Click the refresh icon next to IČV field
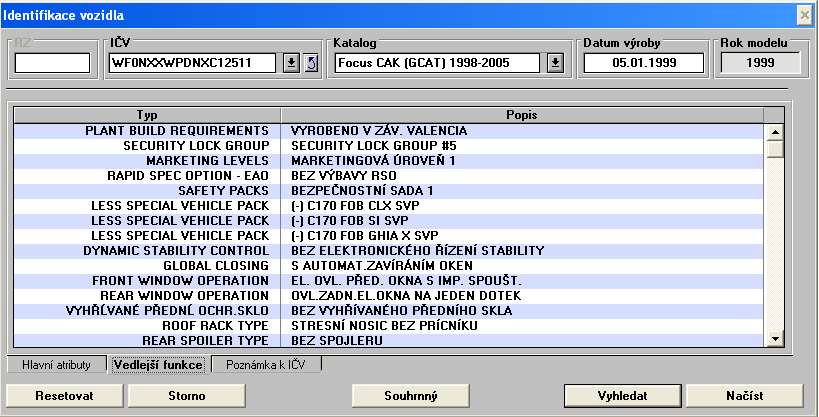This screenshot has height=417, width=819. click(310, 64)
